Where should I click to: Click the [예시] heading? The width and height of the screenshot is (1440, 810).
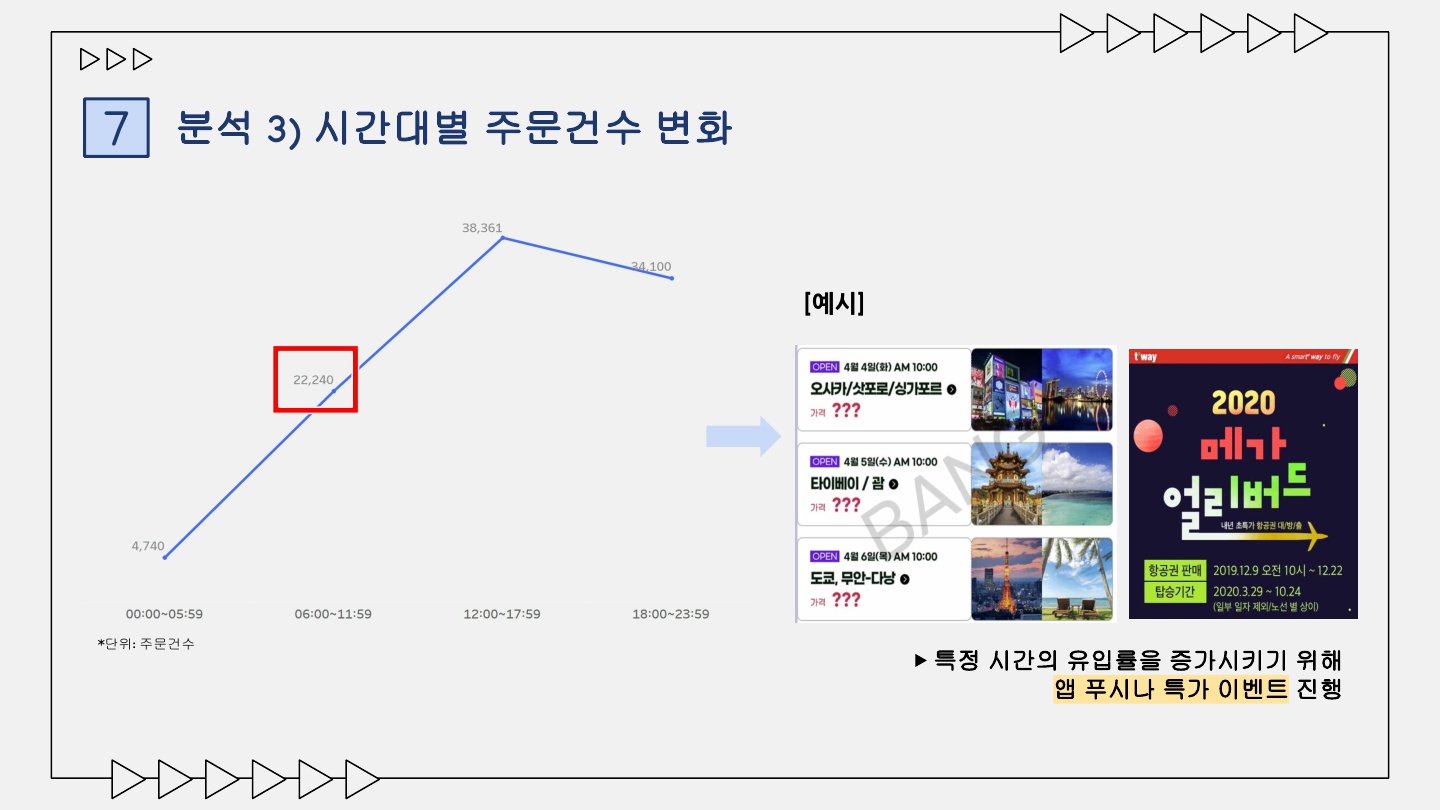pos(834,303)
